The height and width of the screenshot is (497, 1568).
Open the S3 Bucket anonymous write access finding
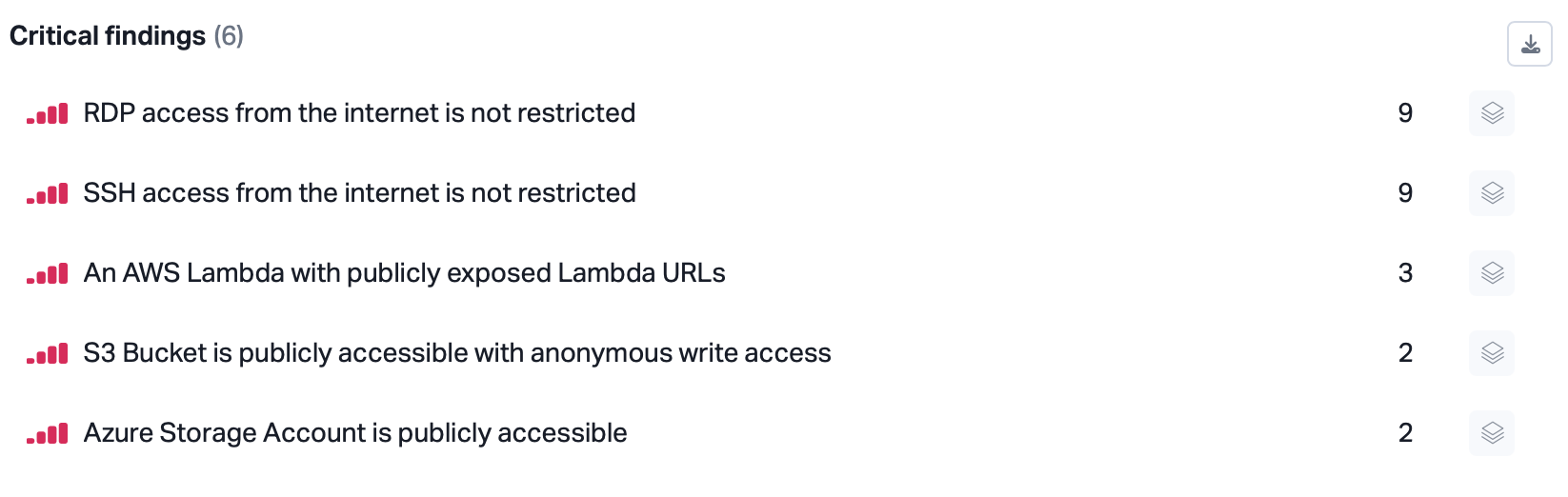[457, 353]
